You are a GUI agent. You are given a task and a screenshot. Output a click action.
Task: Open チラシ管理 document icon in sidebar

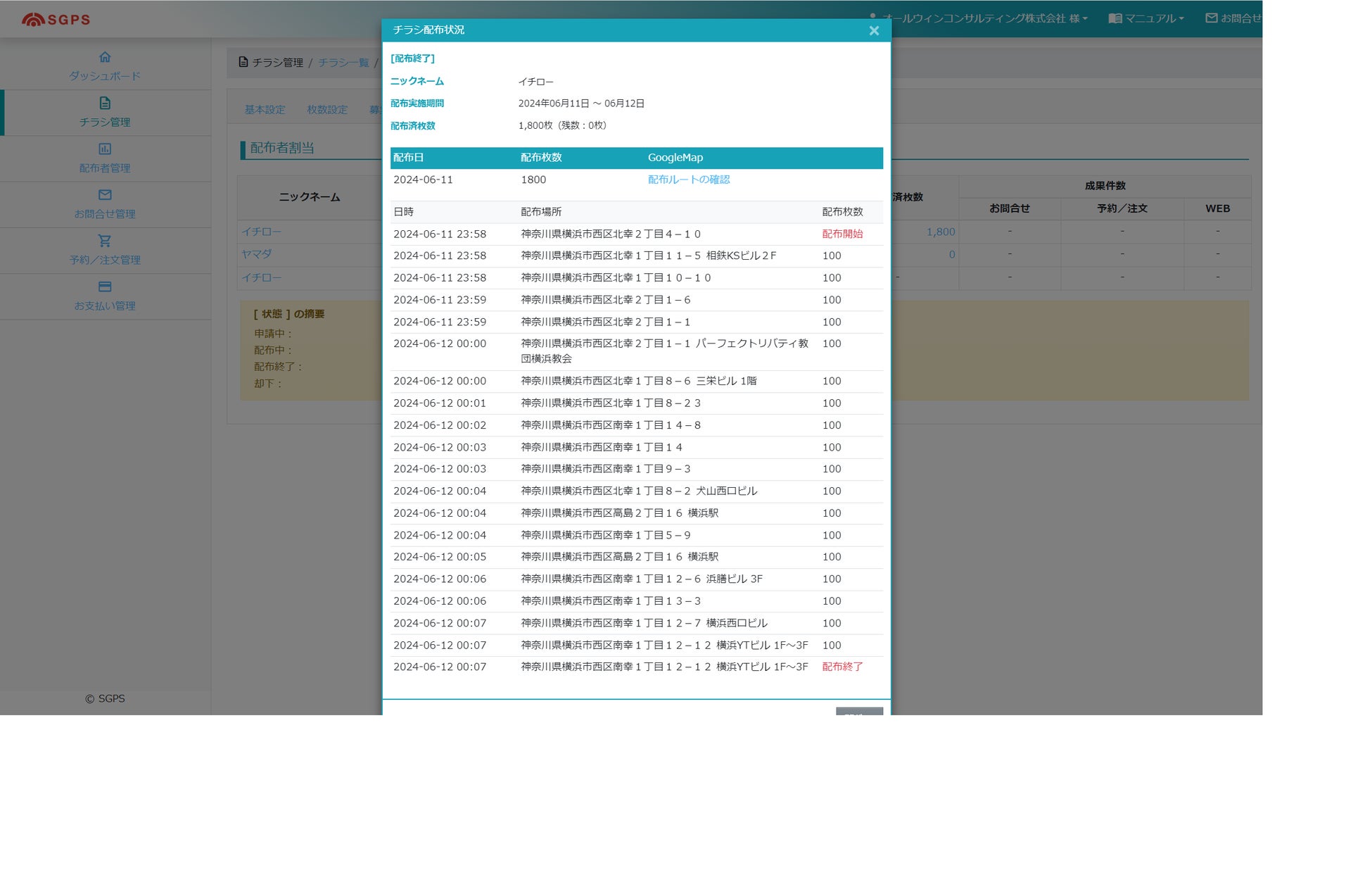pos(105,103)
